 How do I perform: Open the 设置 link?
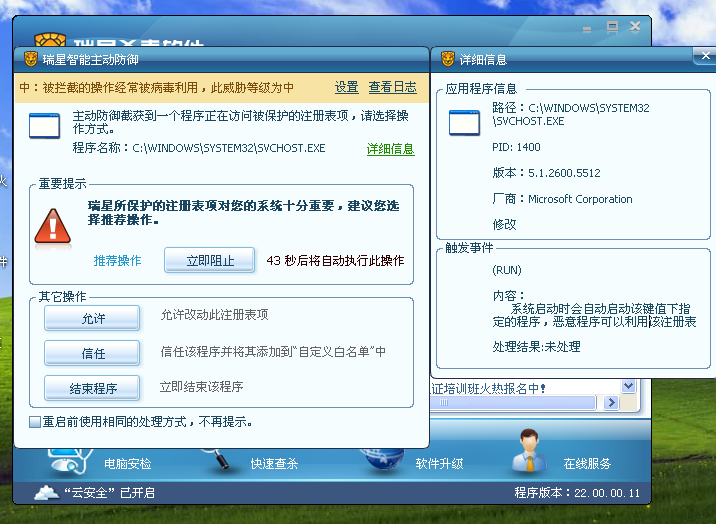pyautogui.click(x=347, y=87)
